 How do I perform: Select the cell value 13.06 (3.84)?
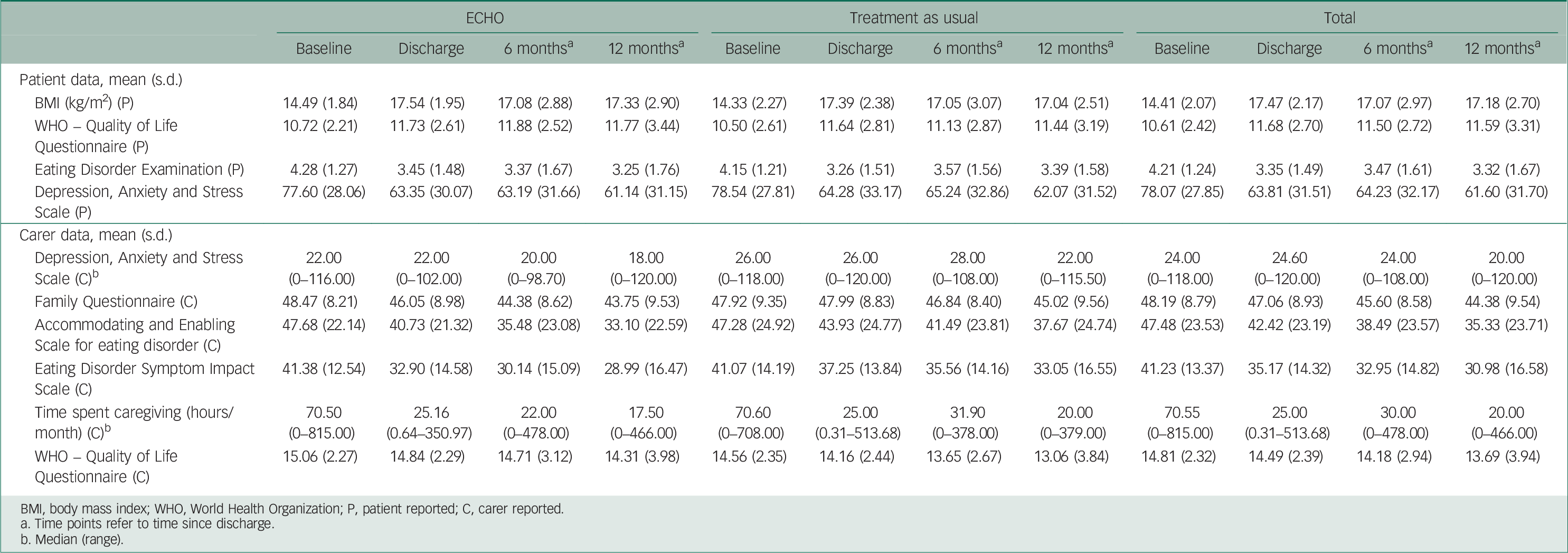[1074, 456]
